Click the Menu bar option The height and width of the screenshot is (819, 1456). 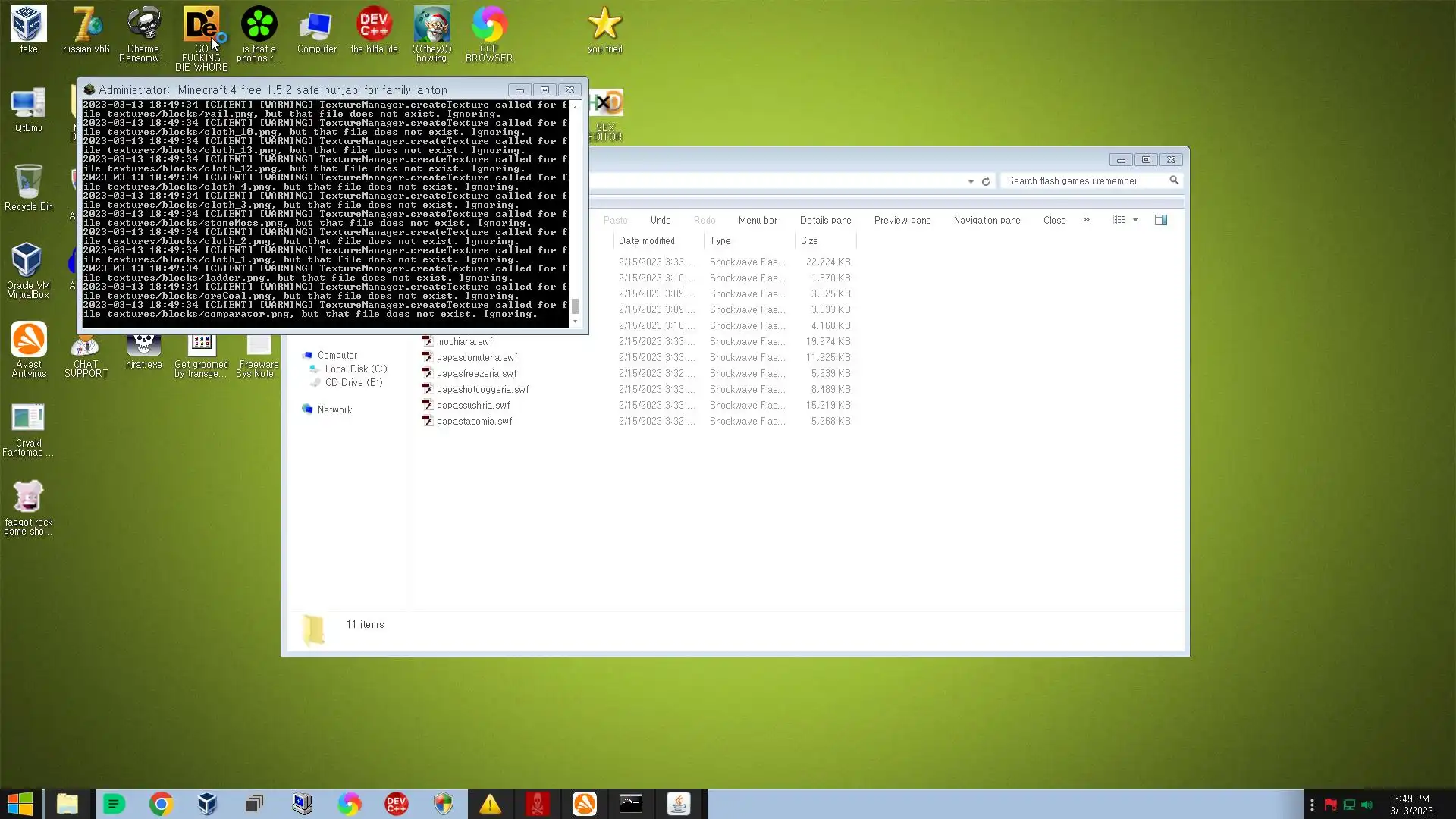(757, 220)
